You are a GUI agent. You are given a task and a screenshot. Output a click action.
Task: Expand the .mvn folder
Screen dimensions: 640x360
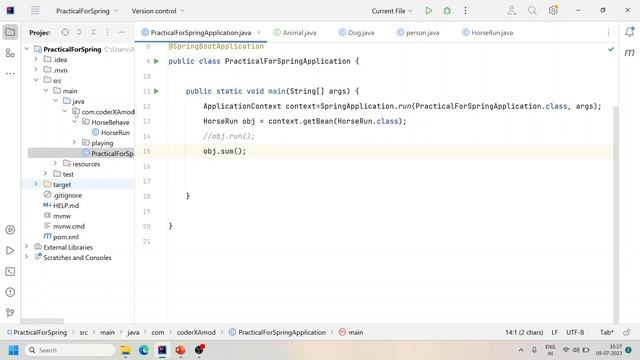36,70
